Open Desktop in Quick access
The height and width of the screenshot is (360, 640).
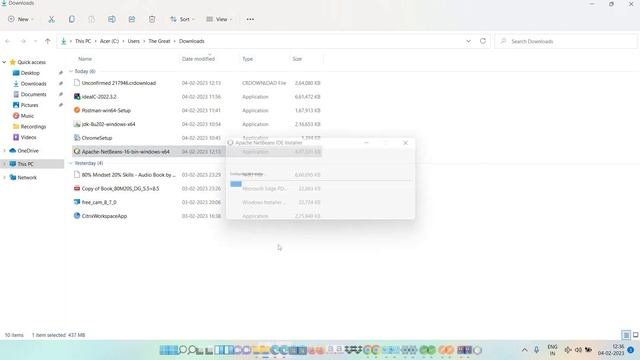30,73
